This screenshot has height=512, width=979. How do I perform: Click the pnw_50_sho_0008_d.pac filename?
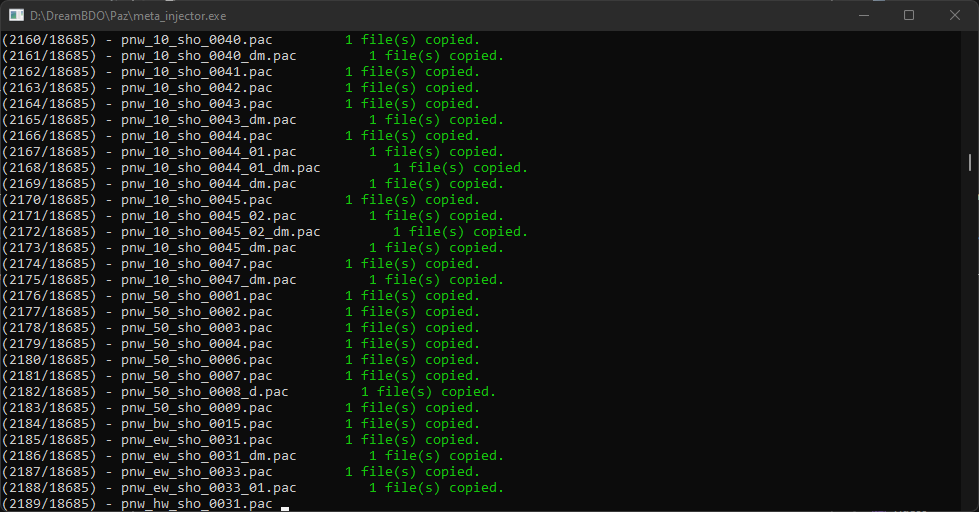click(x=204, y=392)
